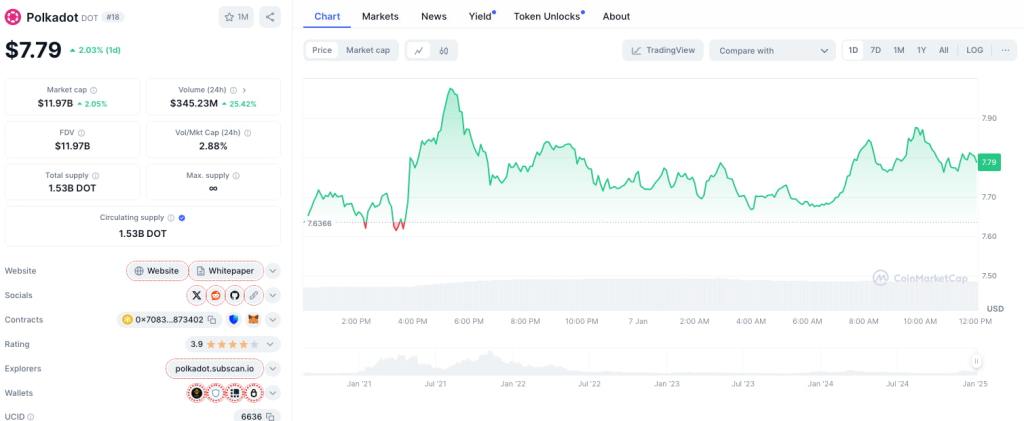
Task: Select the candlestick chart style
Action: (x=443, y=50)
